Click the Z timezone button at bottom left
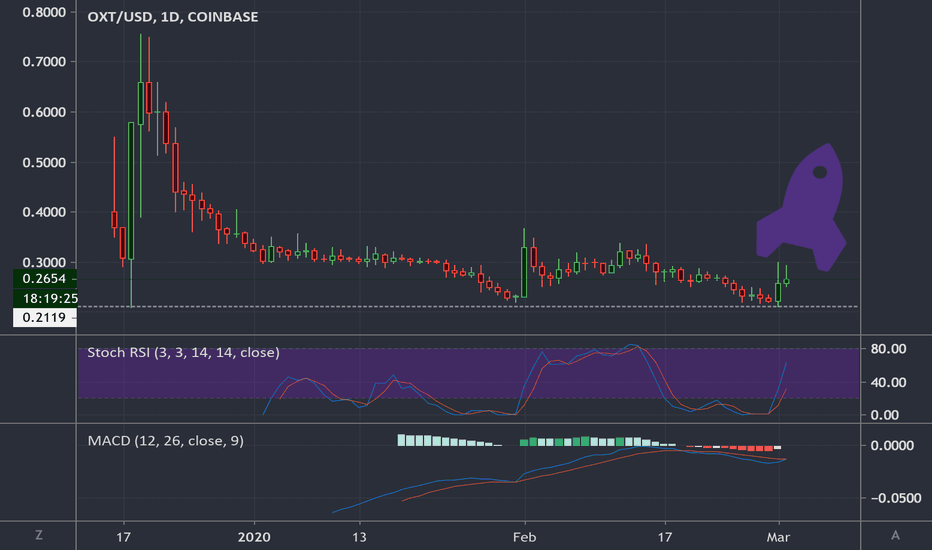 click(39, 535)
